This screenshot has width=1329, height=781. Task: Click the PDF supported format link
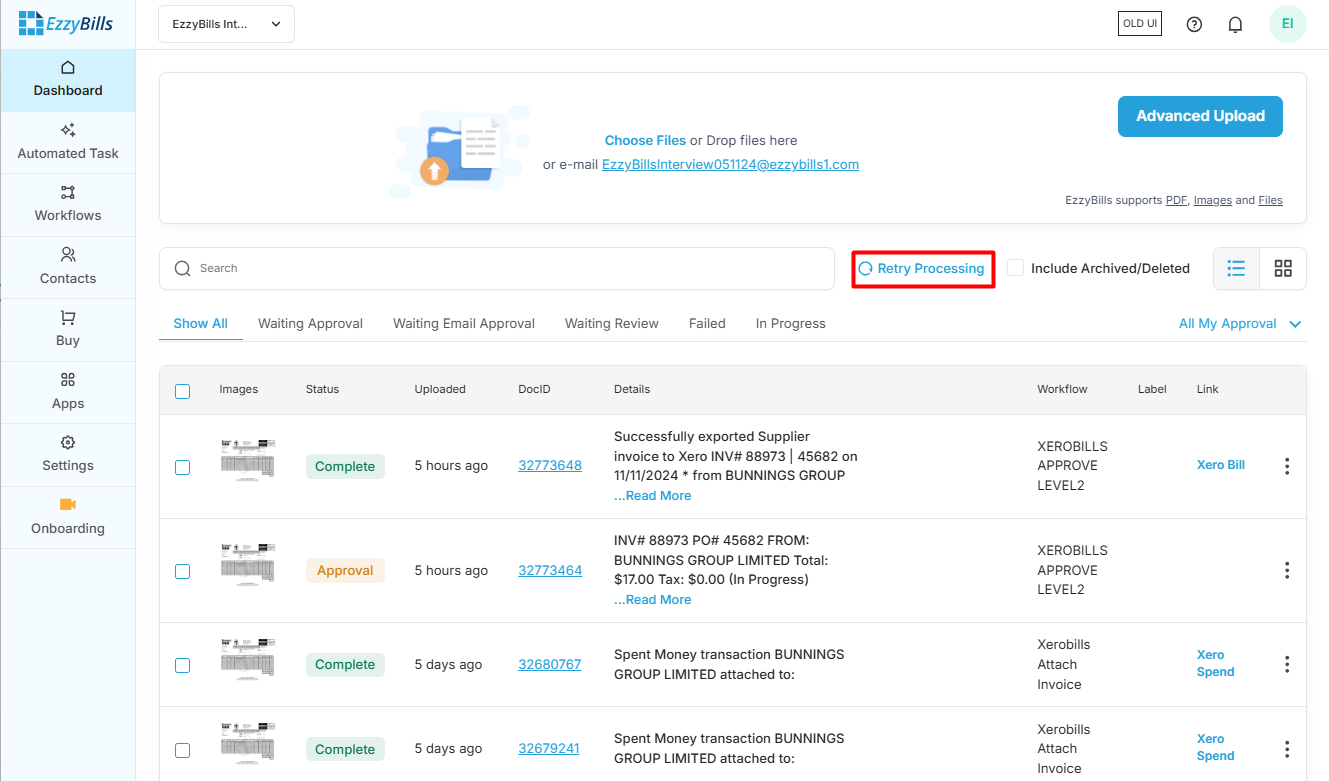click(x=1177, y=201)
